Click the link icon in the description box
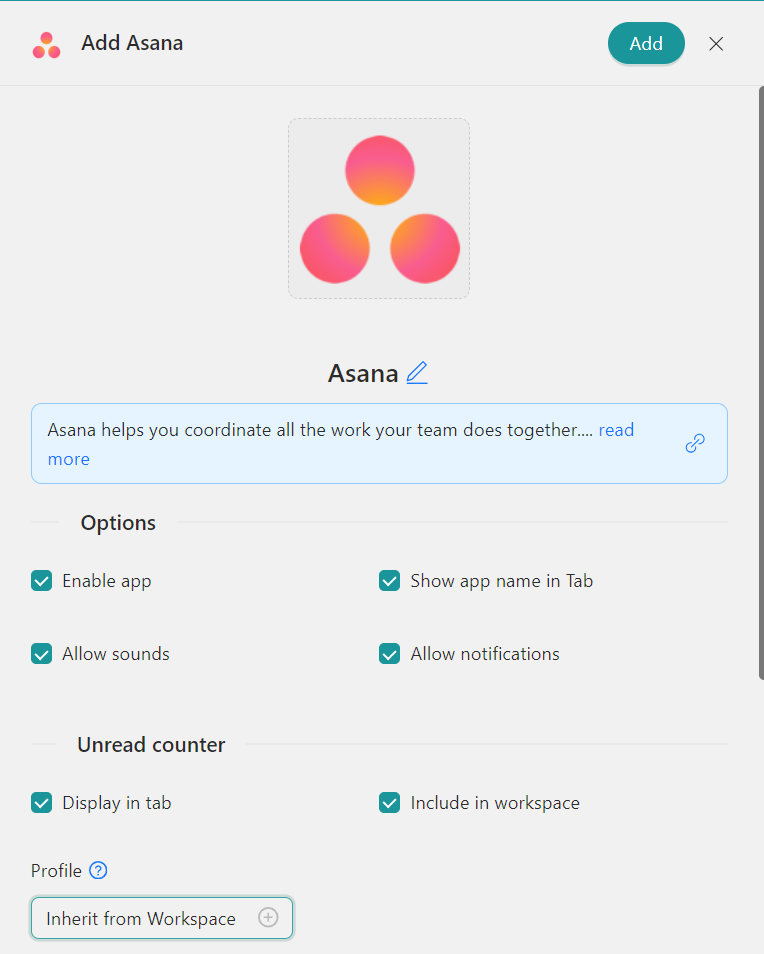Image resolution: width=764 pixels, height=954 pixels. tap(695, 444)
